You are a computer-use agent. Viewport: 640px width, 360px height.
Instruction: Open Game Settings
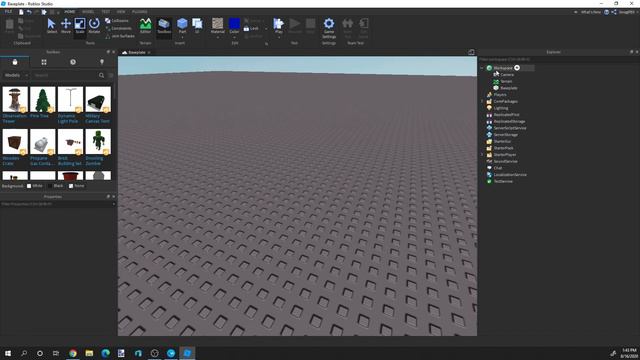pos(329,27)
